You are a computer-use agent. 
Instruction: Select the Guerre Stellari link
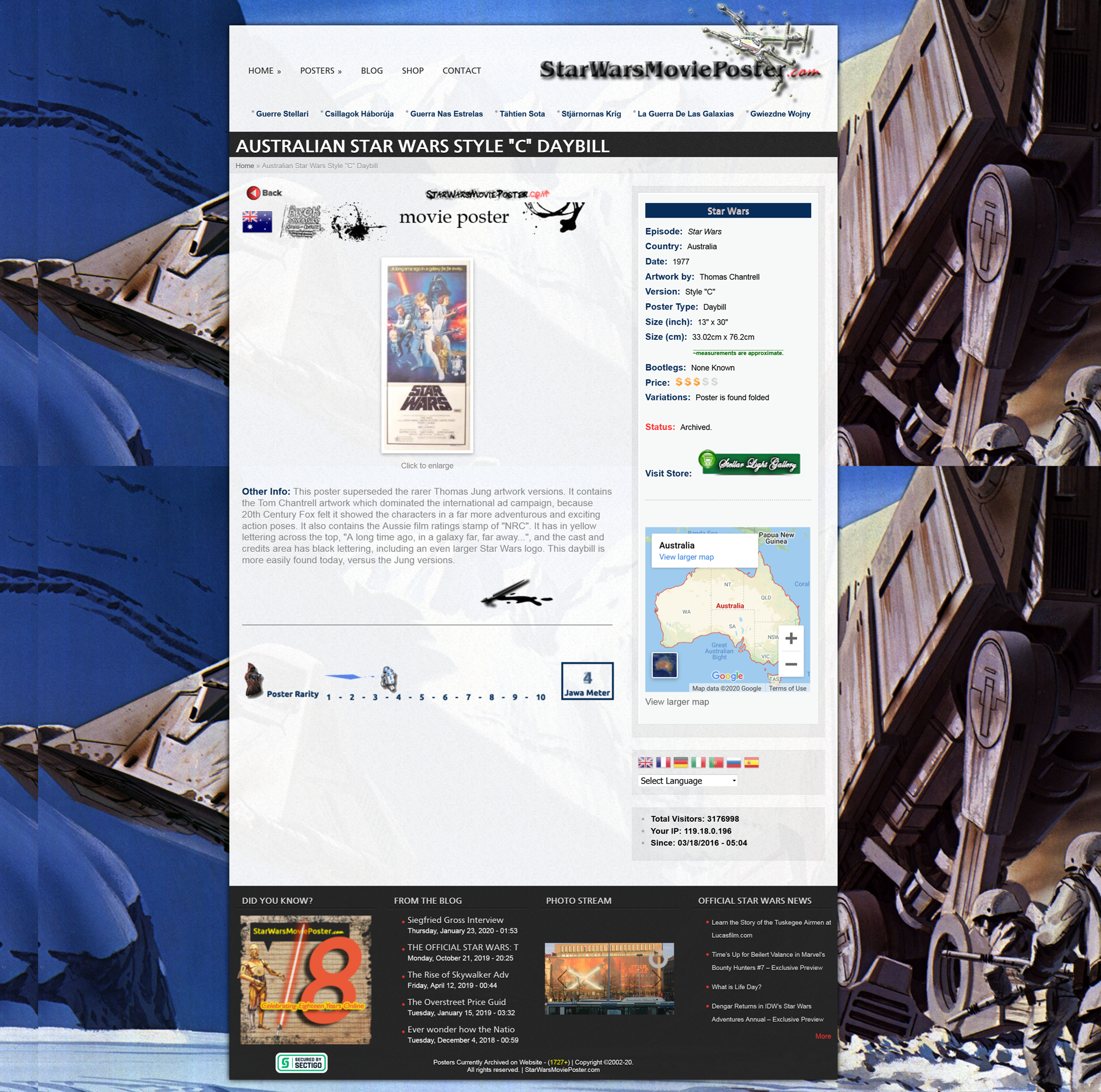[282, 114]
